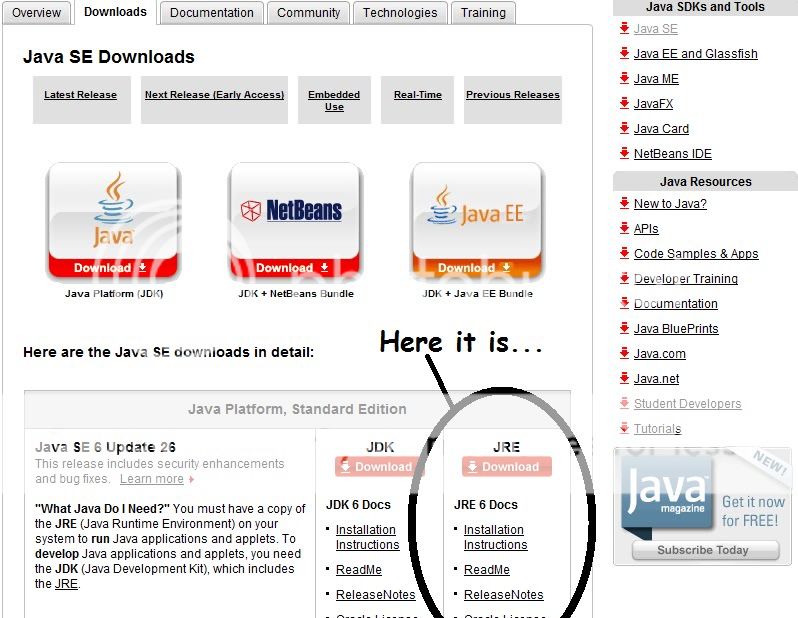
Task: Open the JavaFX link
Action: [x=653, y=104]
